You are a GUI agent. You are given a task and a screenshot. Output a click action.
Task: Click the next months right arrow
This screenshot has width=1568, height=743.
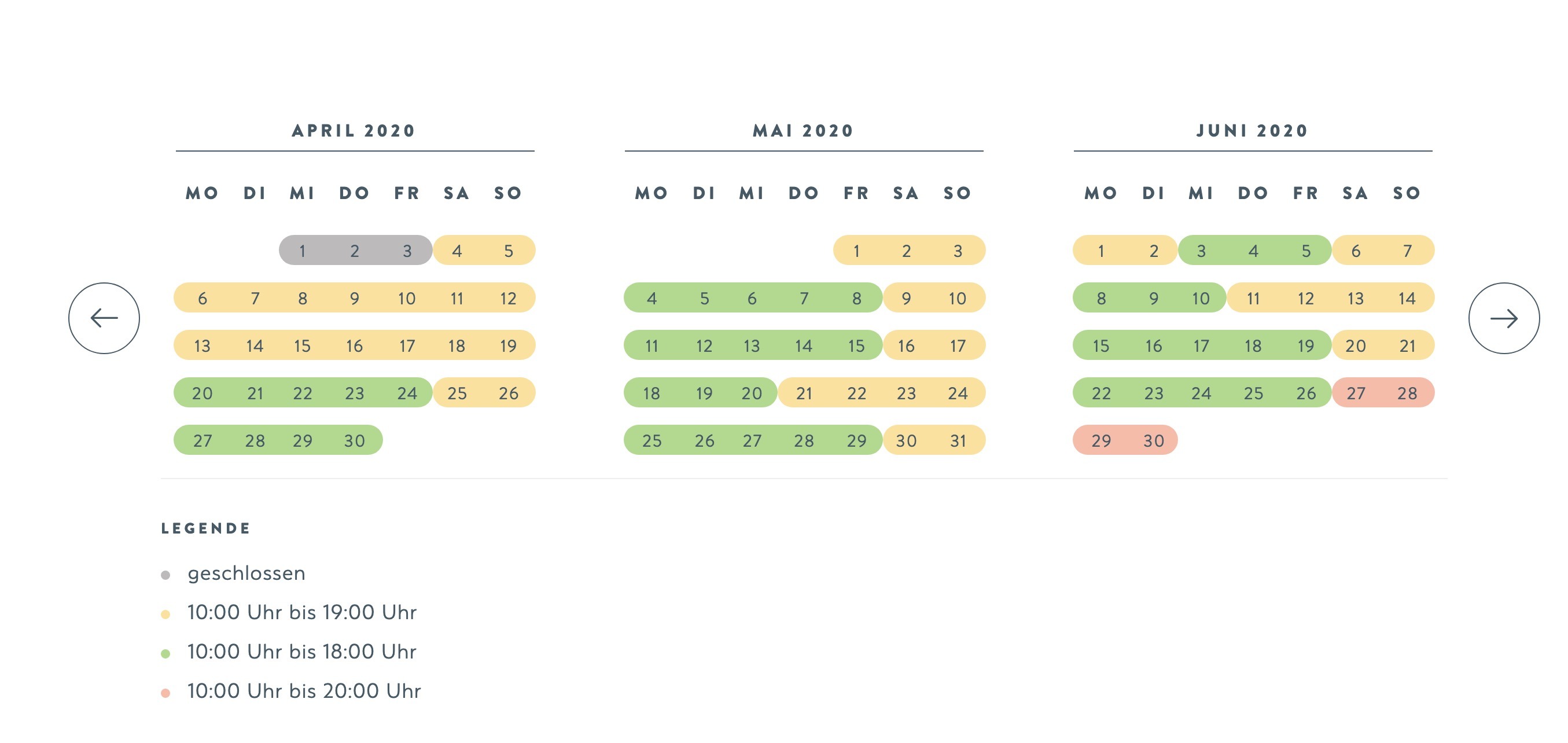coord(1503,318)
